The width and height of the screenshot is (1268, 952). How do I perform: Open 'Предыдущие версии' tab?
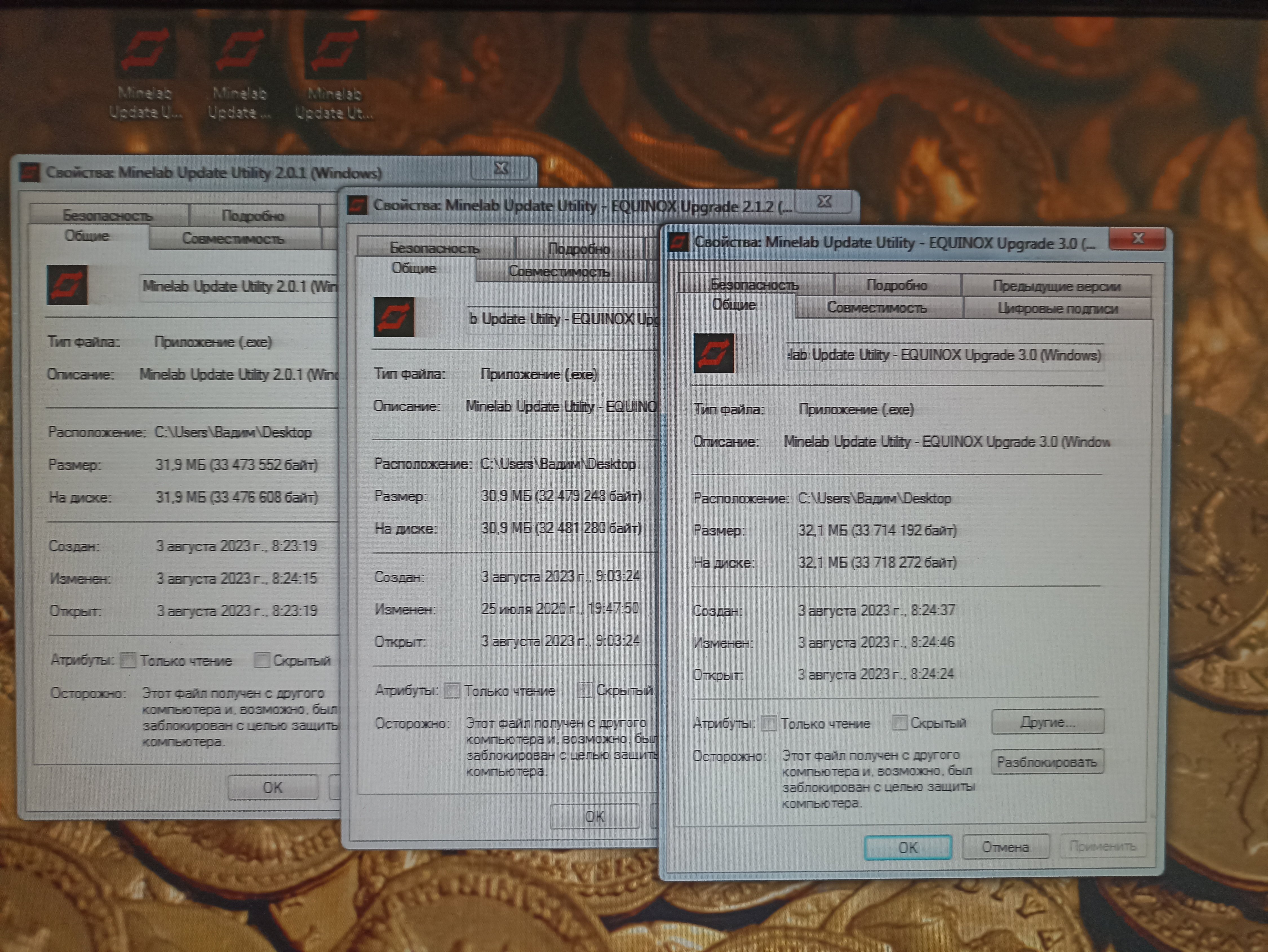coord(1056,285)
